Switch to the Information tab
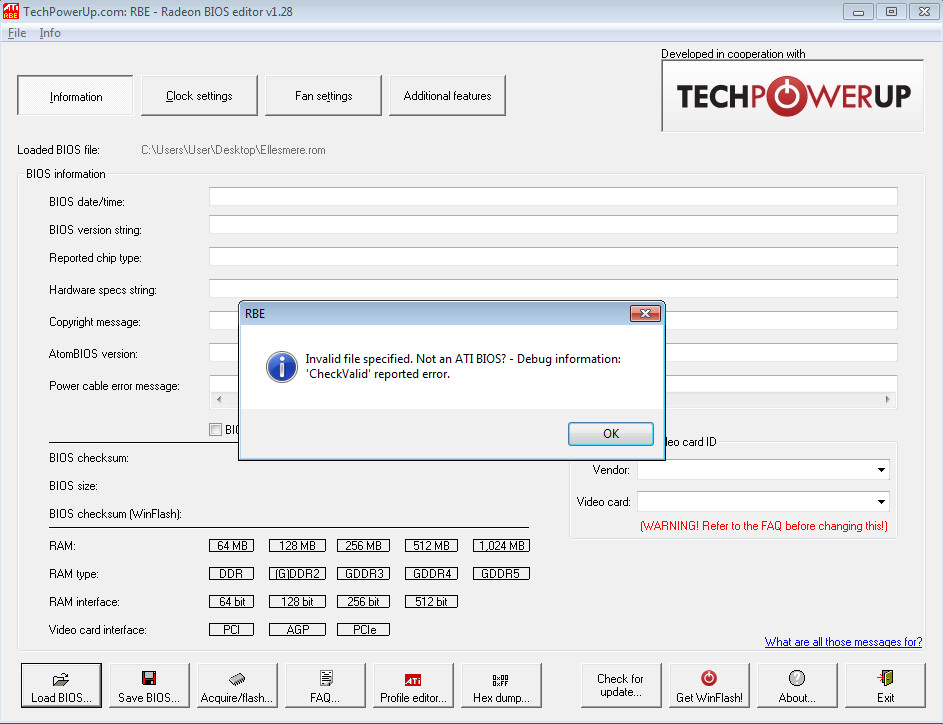This screenshot has height=724, width=943. tap(75, 96)
